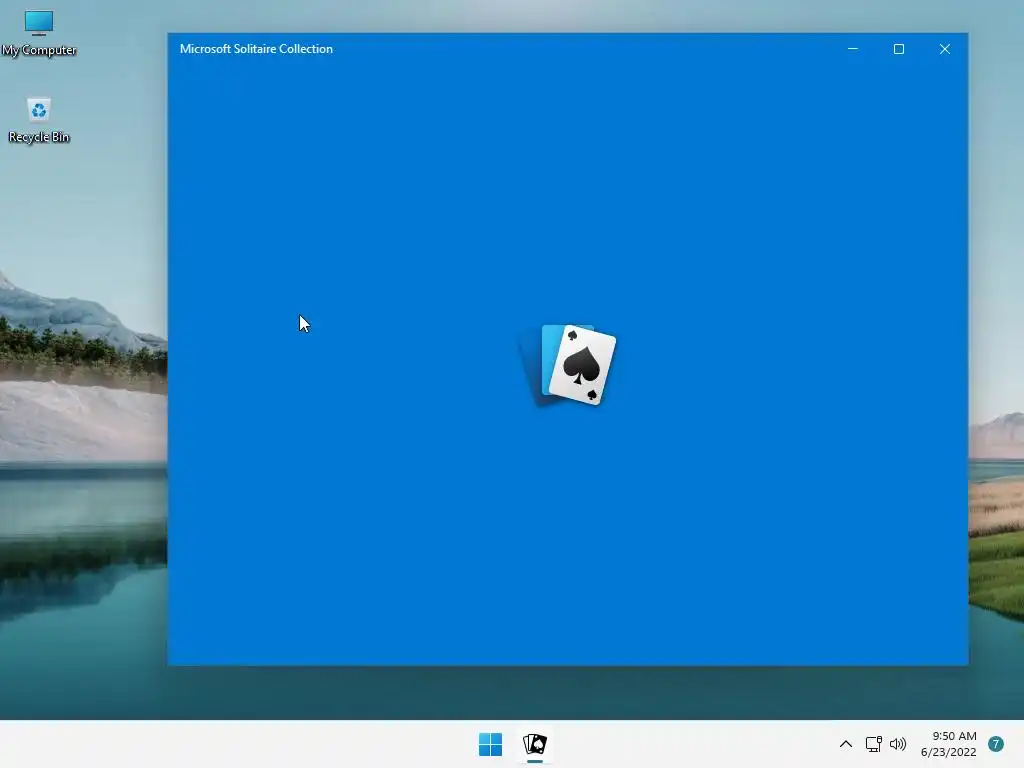Click the Microsoft Solitaire Collection title text
Viewport: 1024px width, 768px height.
(256, 49)
